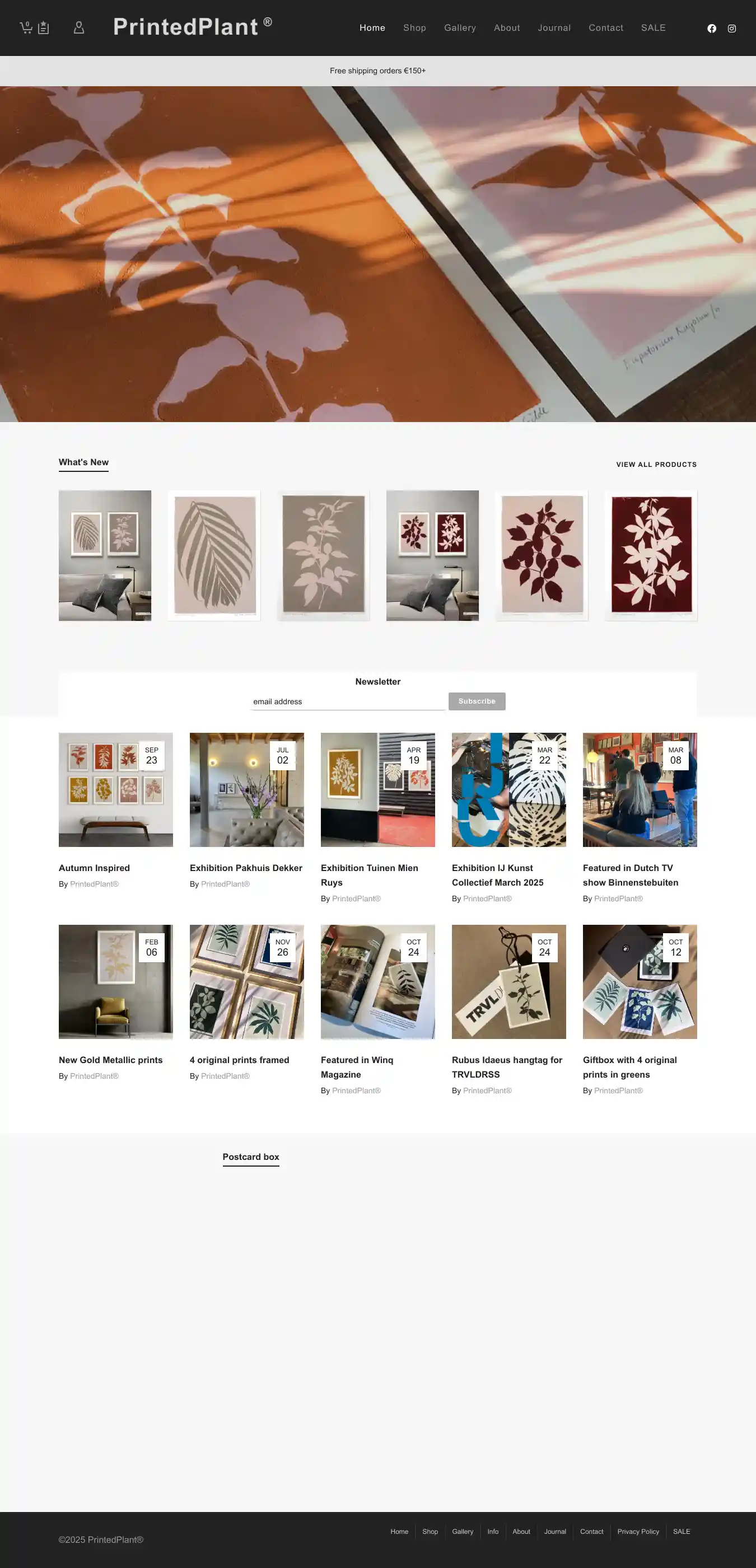Open the shopping cart icon

coord(26,28)
